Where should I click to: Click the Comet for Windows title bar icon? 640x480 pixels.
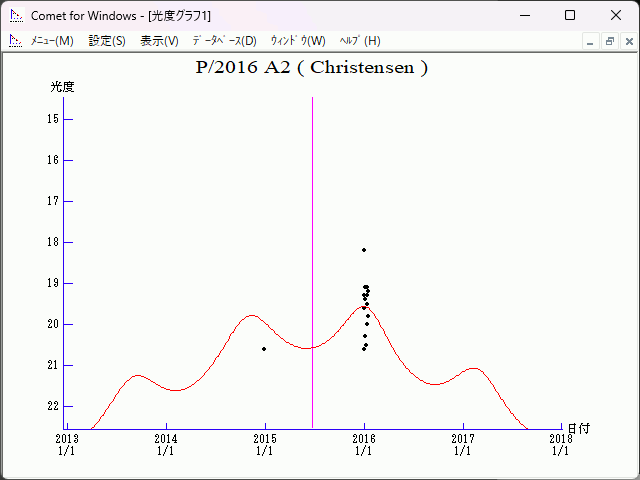(15, 15)
